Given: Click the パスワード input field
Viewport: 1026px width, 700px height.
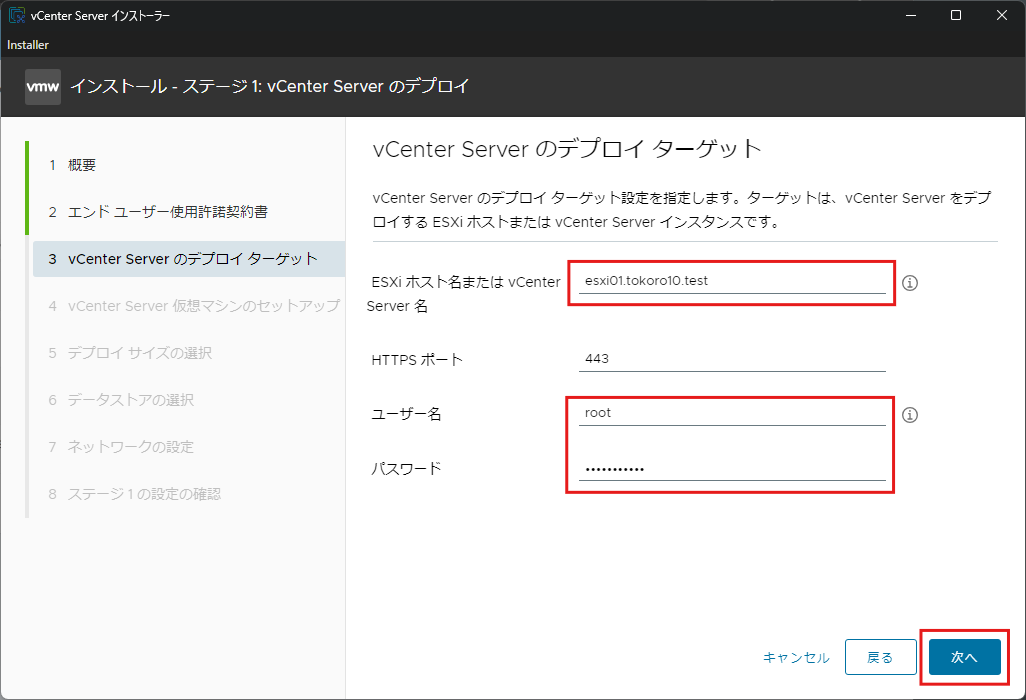Looking at the screenshot, I should click(732, 468).
